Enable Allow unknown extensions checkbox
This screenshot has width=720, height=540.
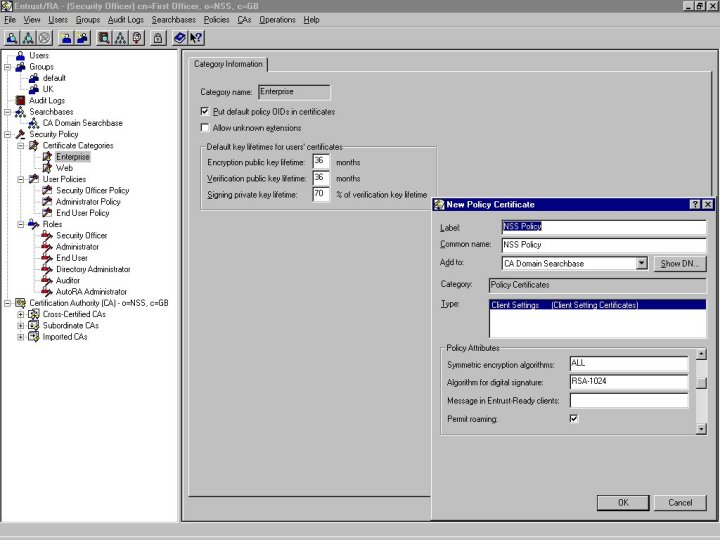(205, 128)
